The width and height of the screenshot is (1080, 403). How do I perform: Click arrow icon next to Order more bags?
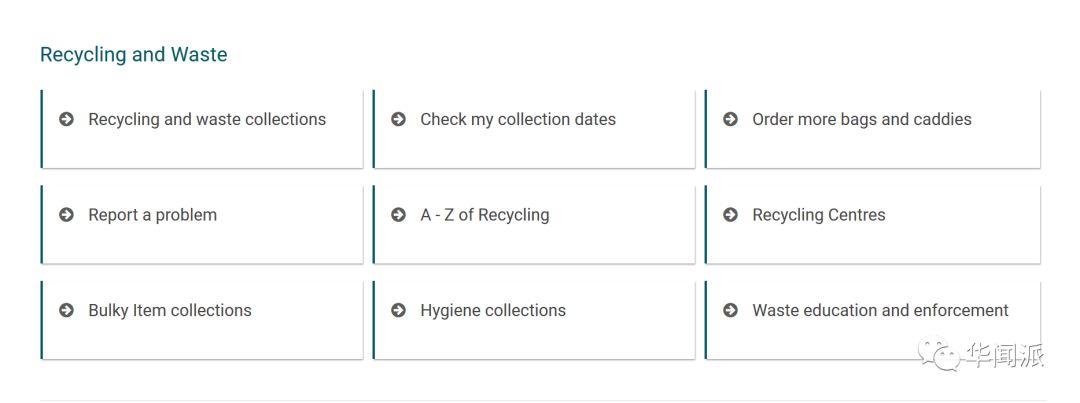point(730,120)
